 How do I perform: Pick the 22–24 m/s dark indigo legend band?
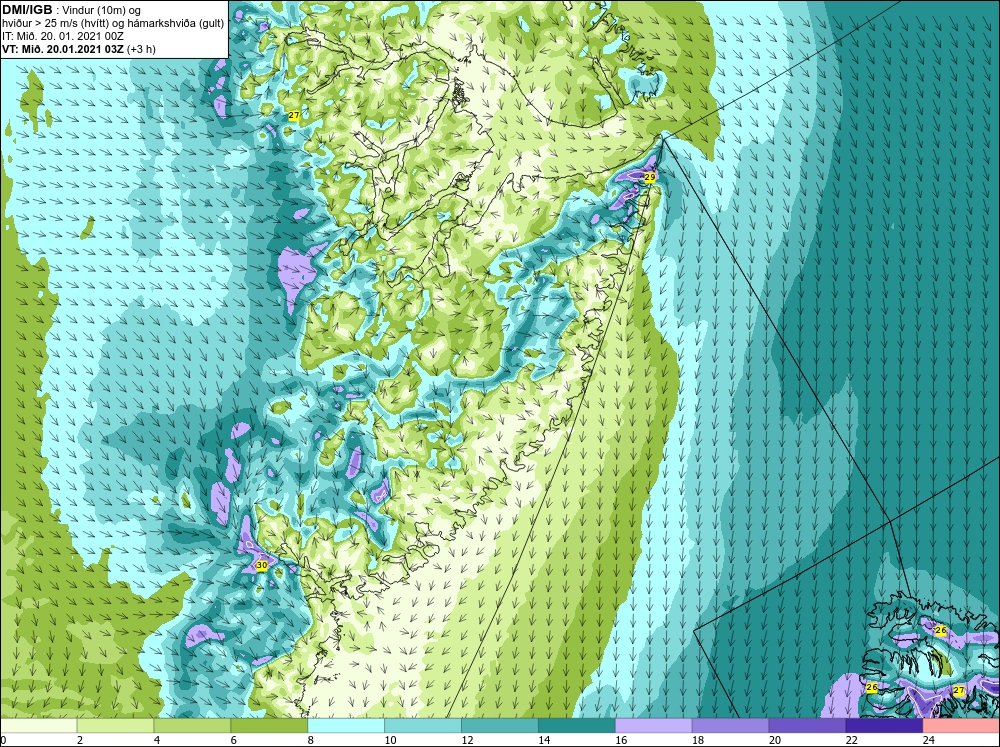point(884,726)
